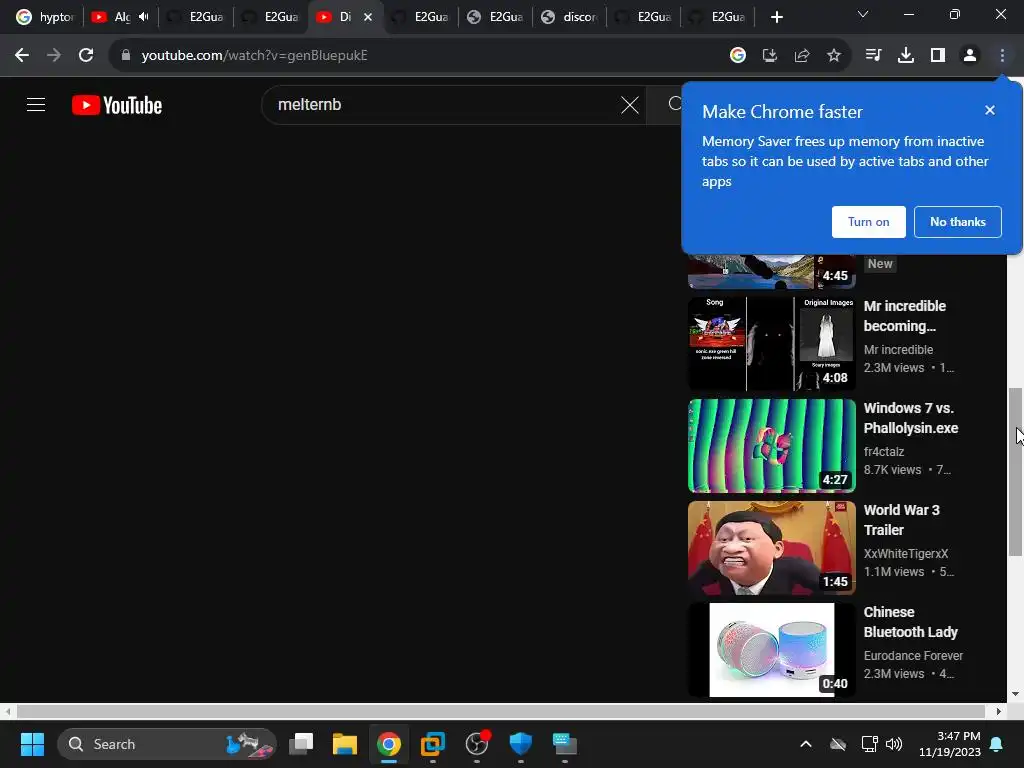Dismiss the Make Chrome faster popup
Viewport: 1024px width, 768px height.
(989, 110)
